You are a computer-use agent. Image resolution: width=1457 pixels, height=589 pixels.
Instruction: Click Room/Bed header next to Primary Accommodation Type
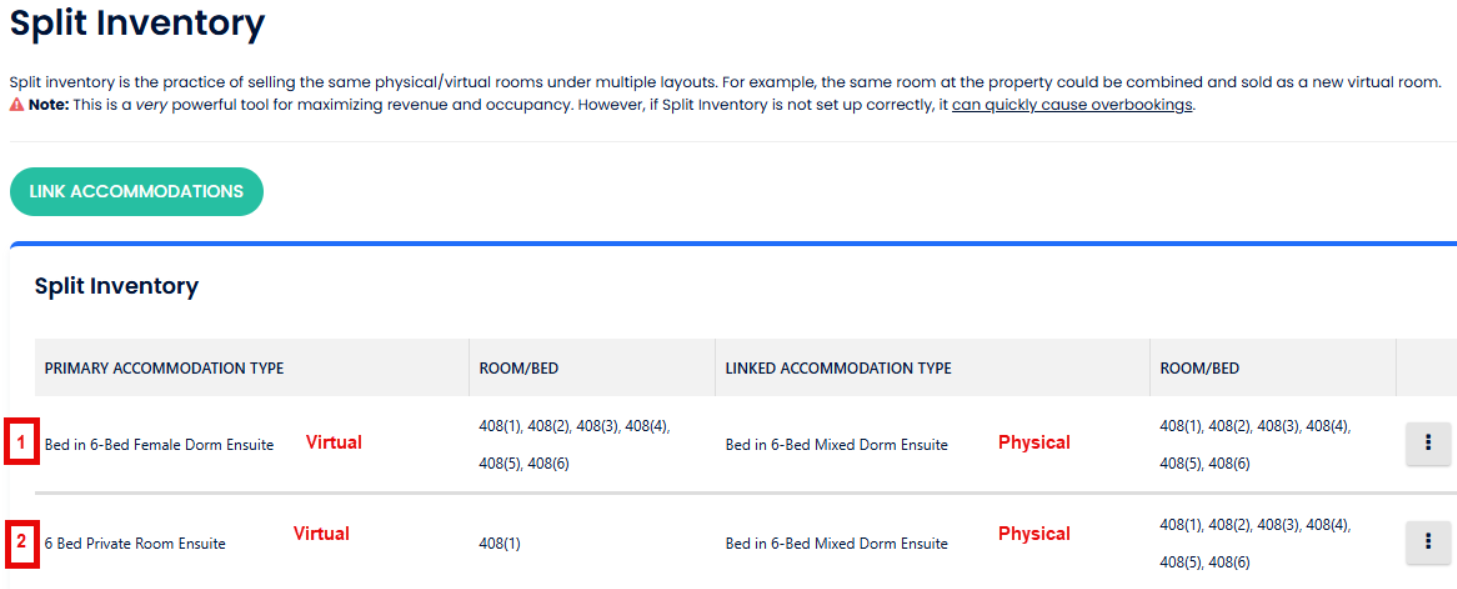click(518, 368)
